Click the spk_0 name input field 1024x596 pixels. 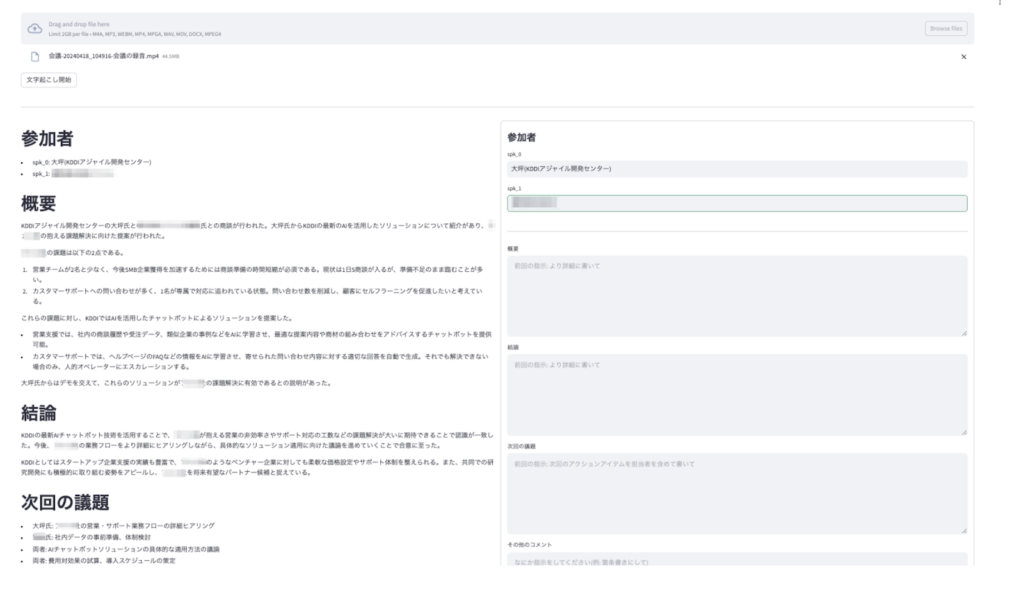(737, 169)
